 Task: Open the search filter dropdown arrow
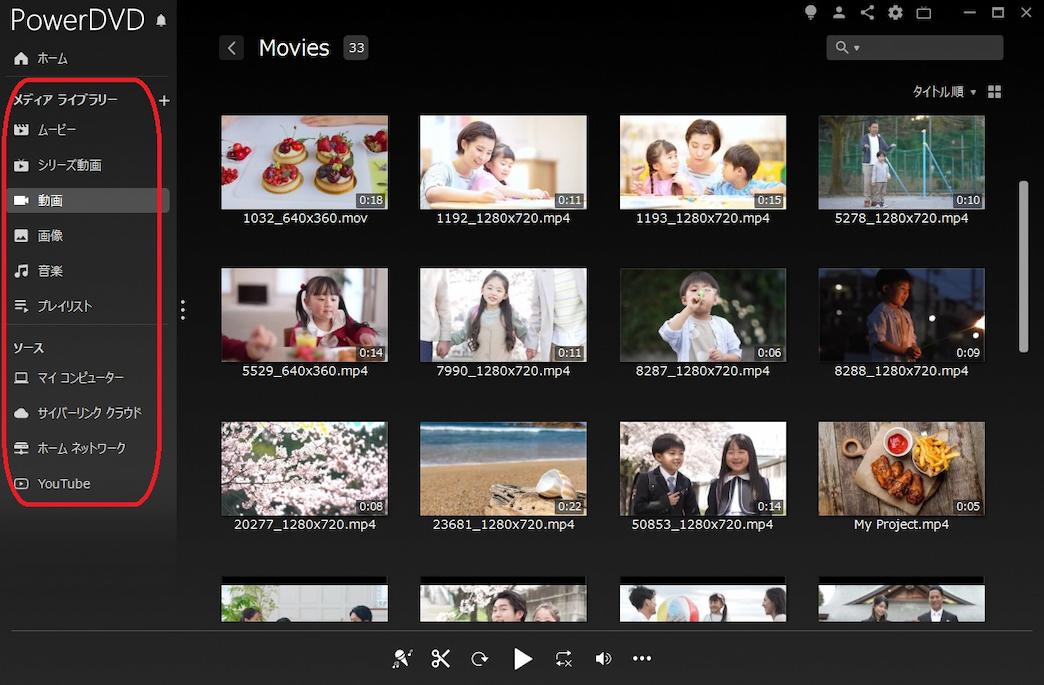857,48
